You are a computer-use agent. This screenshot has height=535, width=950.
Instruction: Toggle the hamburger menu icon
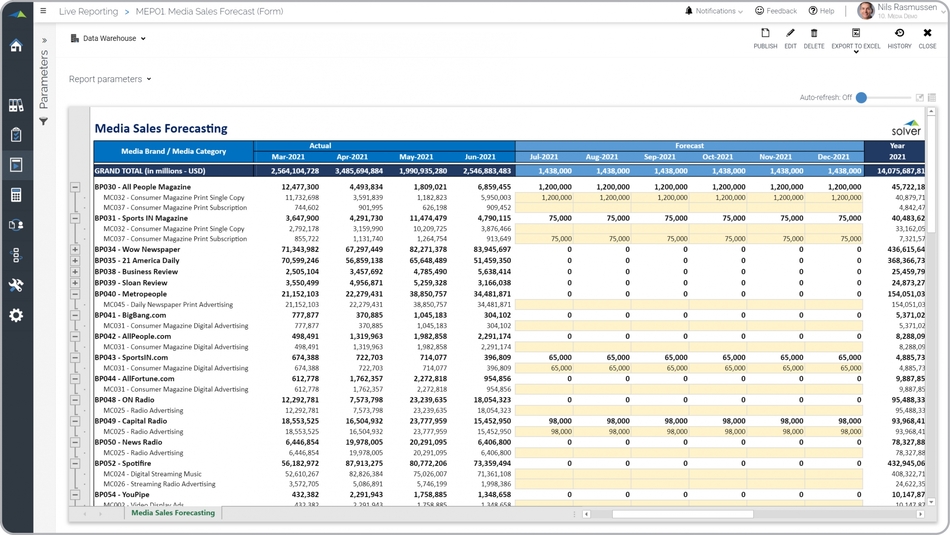pyautogui.click(x=43, y=11)
